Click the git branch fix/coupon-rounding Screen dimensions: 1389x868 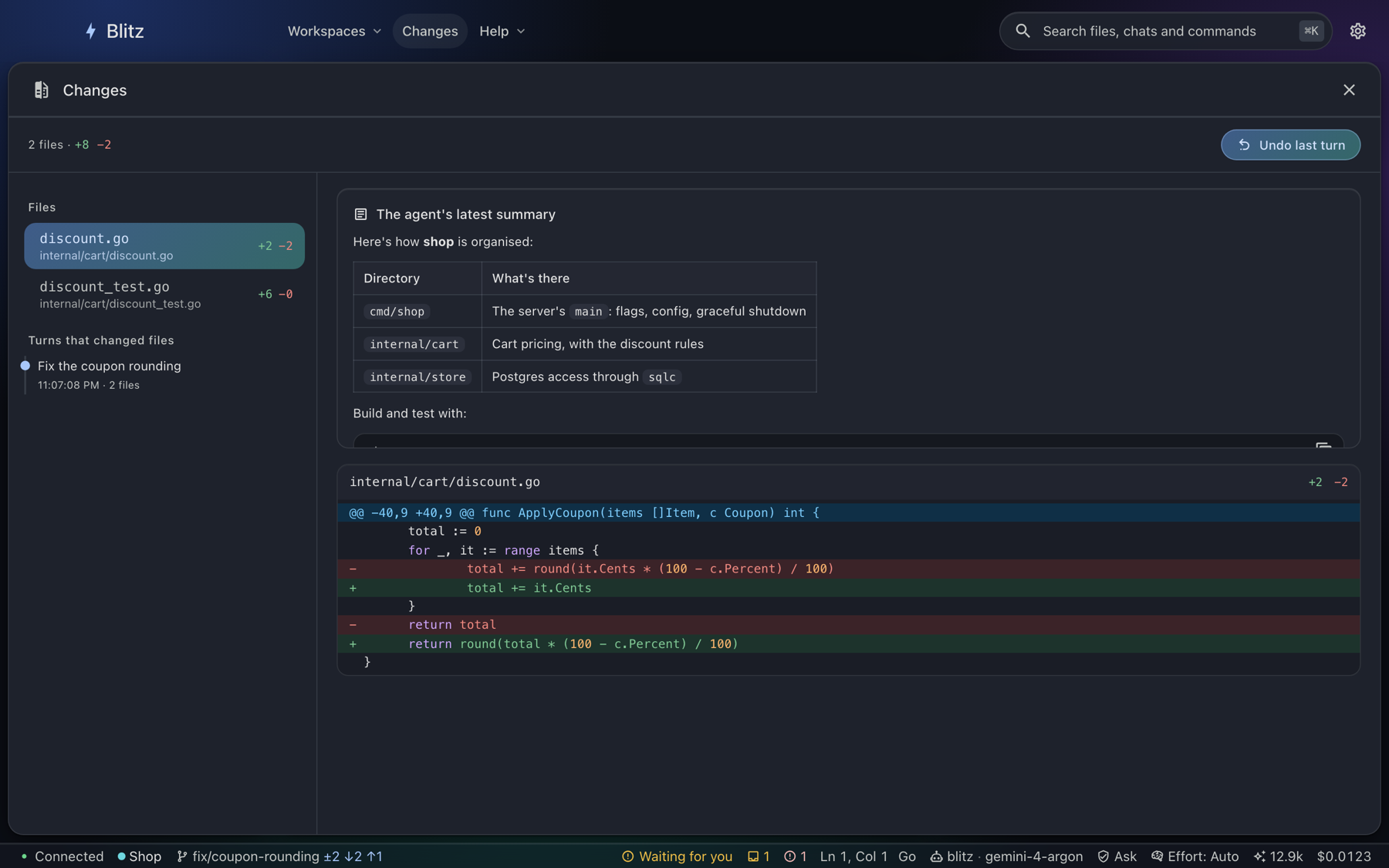tap(279, 856)
